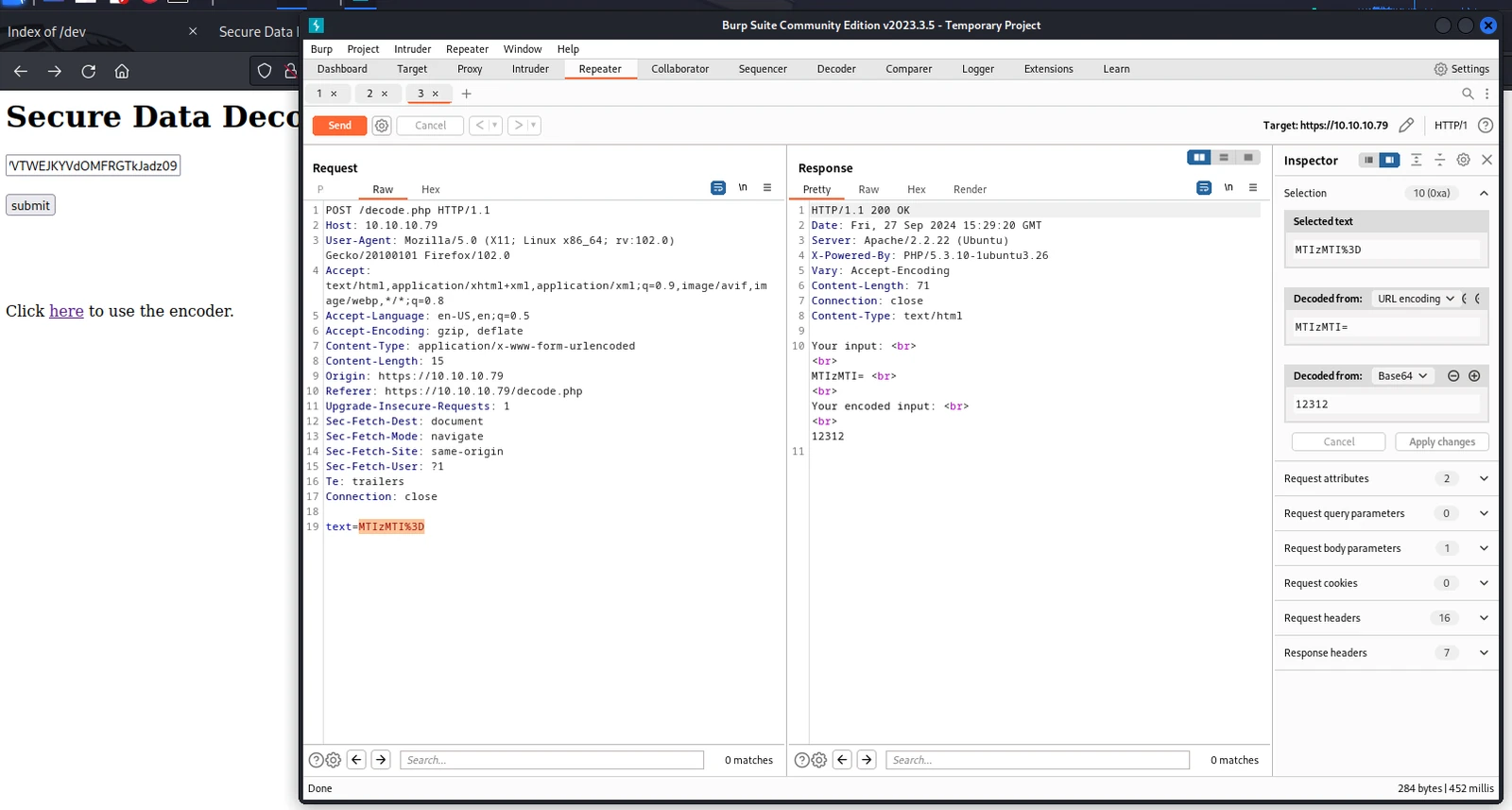Open help icon next to HTTP/1
This screenshot has width=1512, height=810.
[x=1486, y=125]
